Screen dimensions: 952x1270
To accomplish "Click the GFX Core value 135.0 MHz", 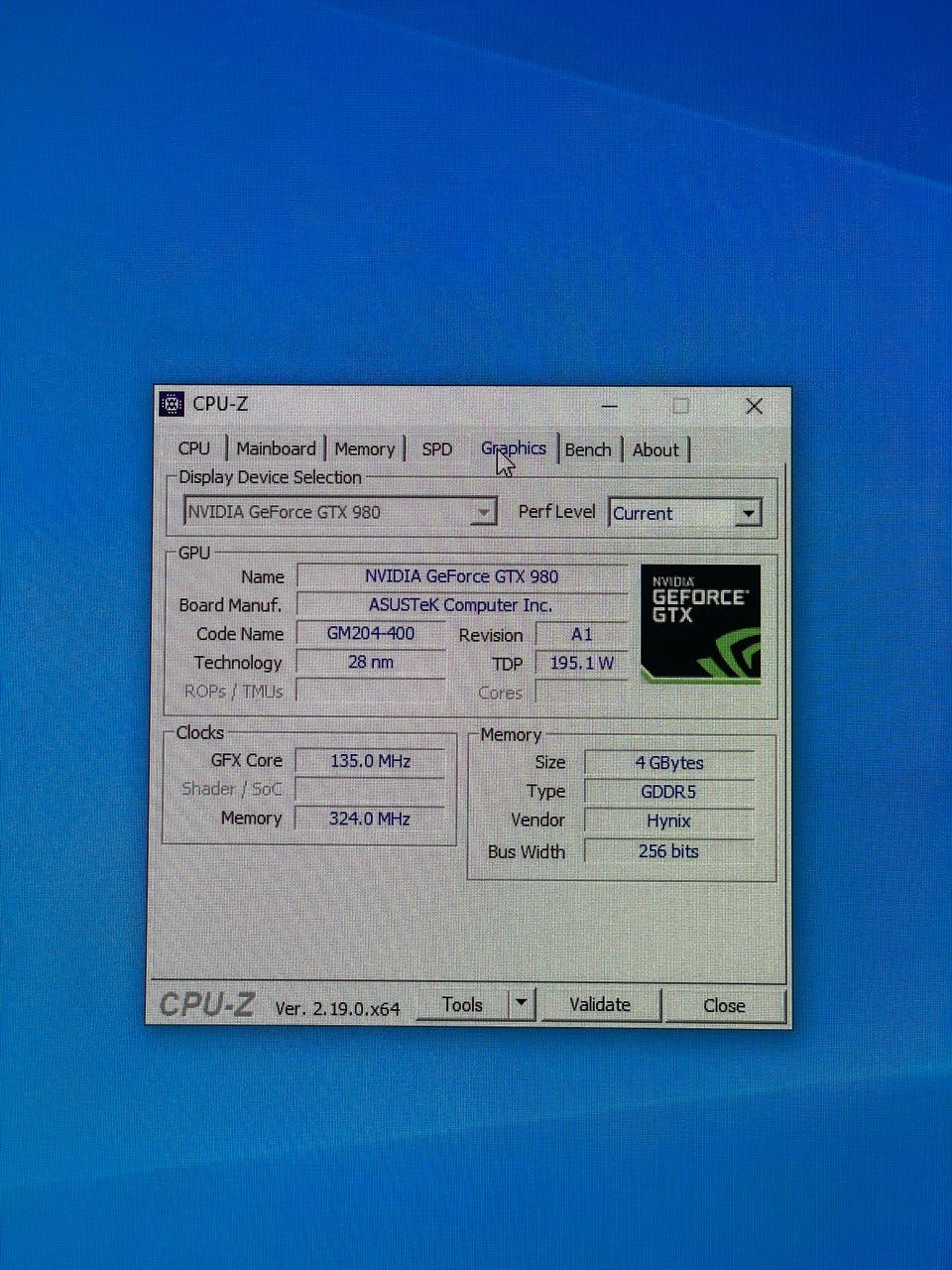I will [370, 761].
